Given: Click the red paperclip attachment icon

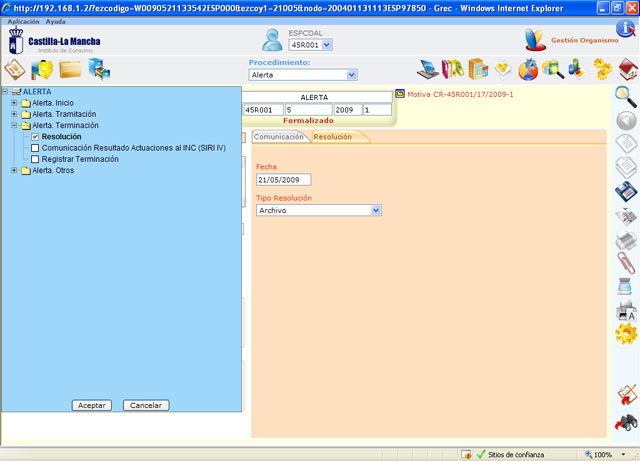Looking at the screenshot, I should click(x=625, y=261).
